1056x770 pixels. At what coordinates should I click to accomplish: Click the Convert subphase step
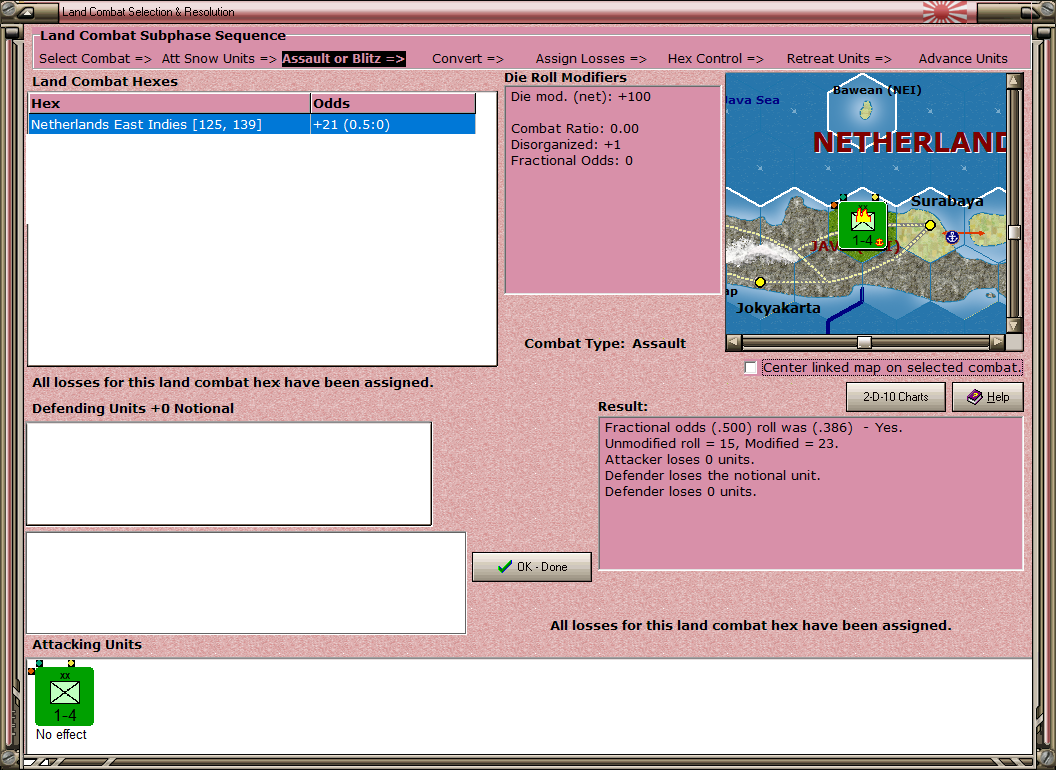click(x=468, y=59)
